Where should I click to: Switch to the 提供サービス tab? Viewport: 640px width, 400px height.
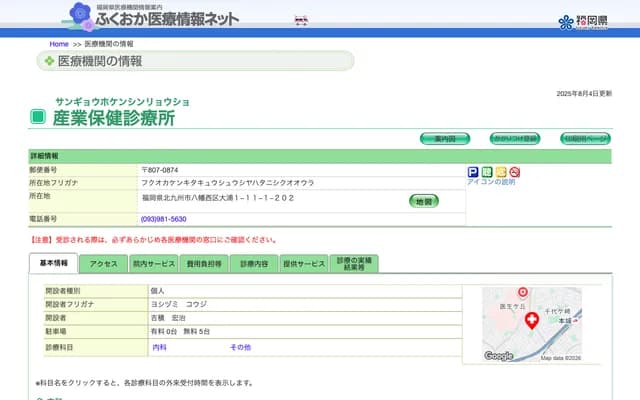pos(304,264)
